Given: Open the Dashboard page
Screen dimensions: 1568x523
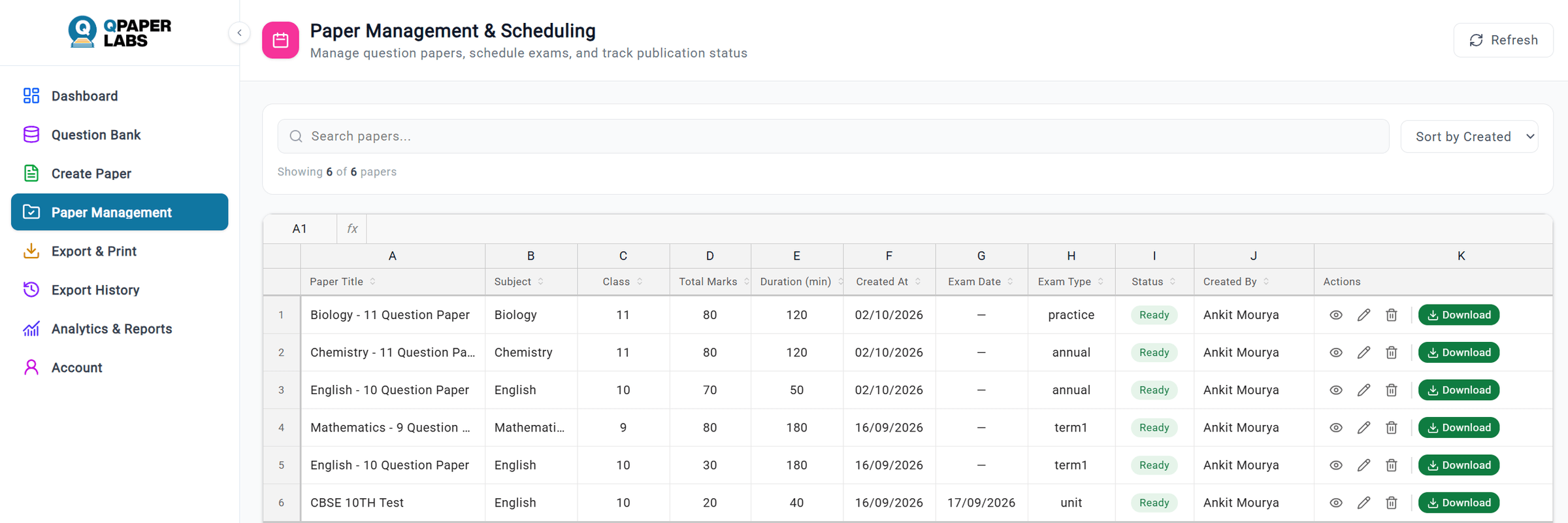Looking at the screenshot, I should 120,96.
